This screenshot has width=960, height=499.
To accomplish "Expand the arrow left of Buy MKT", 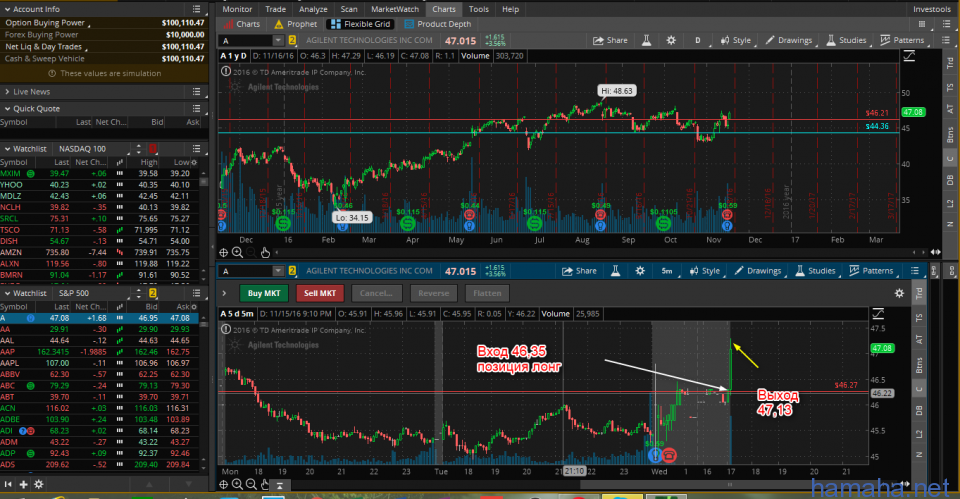I will (x=224, y=293).
